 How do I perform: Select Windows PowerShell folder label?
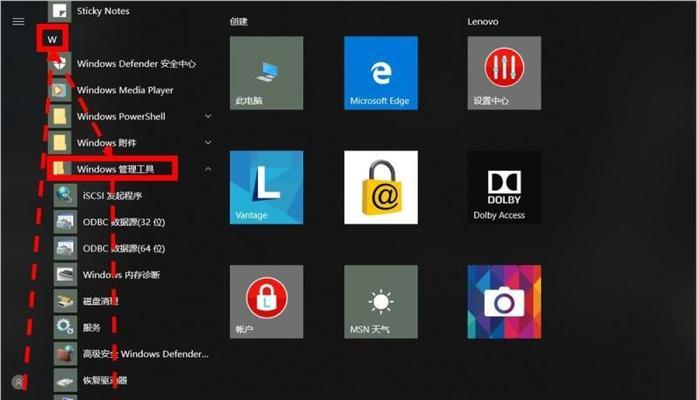coord(121,116)
